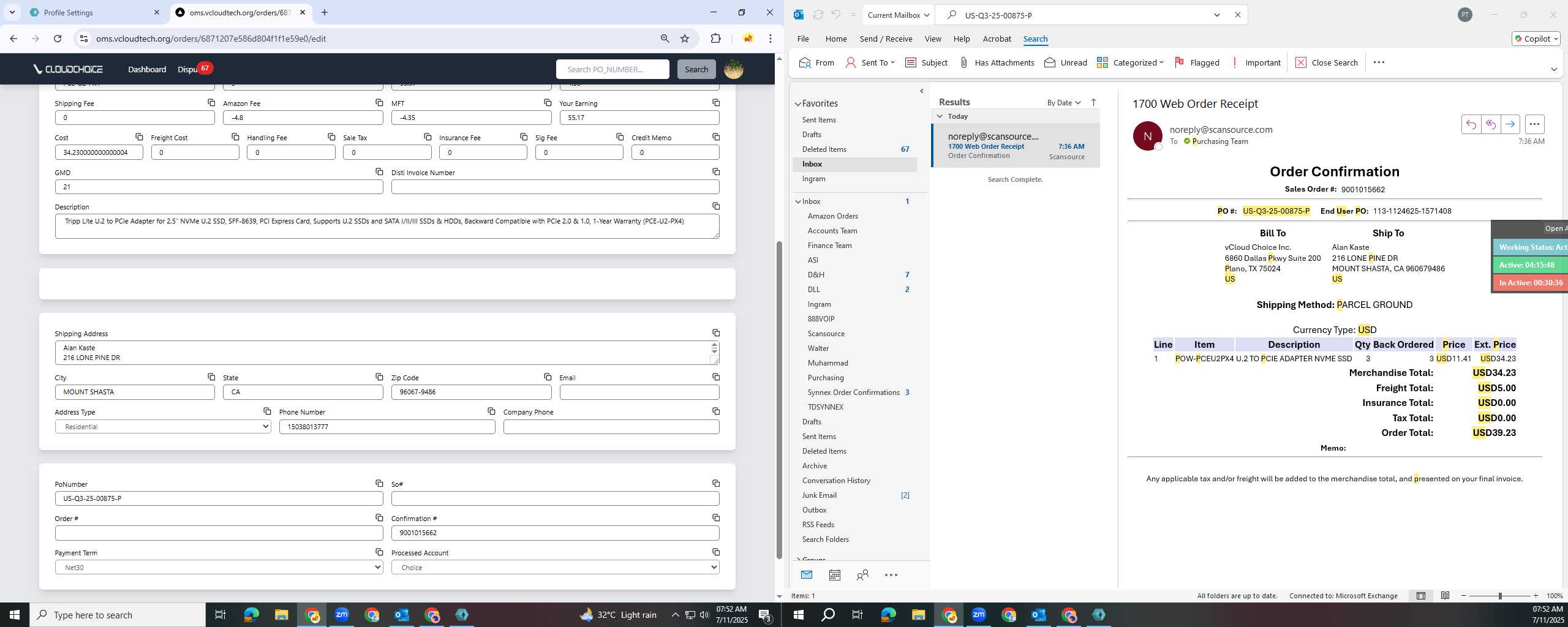Clear the Outlook search box
Screen dimensions: 1568x627
tap(1237, 15)
